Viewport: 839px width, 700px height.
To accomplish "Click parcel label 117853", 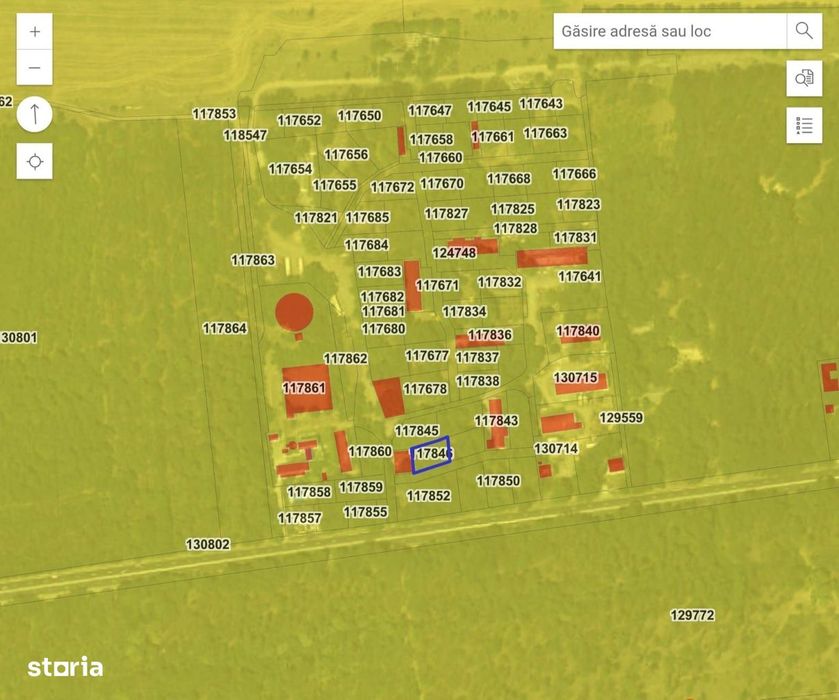I will click(x=214, y=113).
